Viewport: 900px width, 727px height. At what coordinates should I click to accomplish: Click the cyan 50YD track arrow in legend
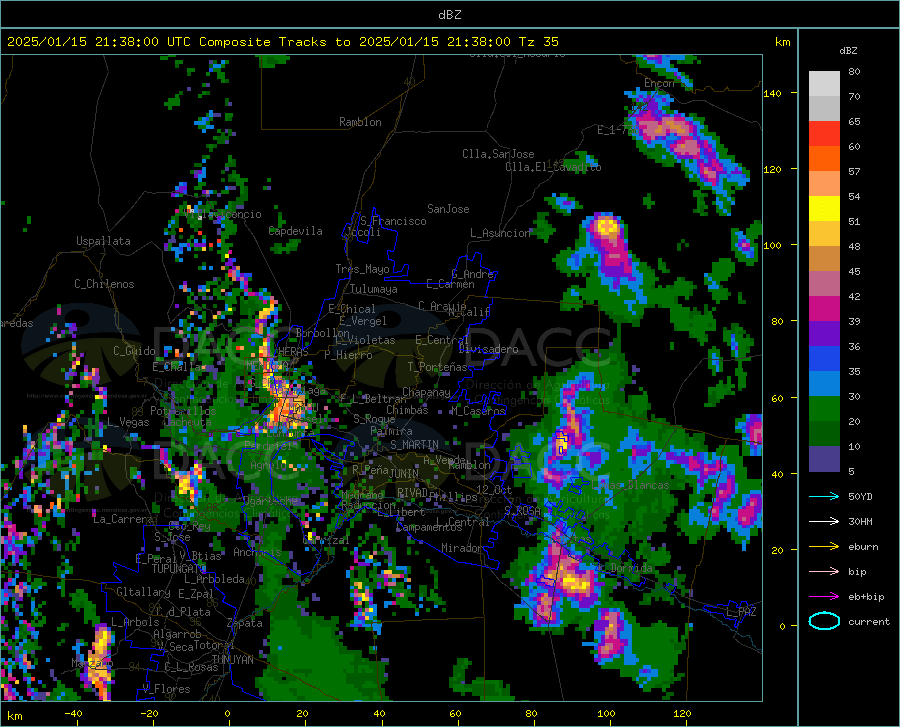click(x=824, y=496)
